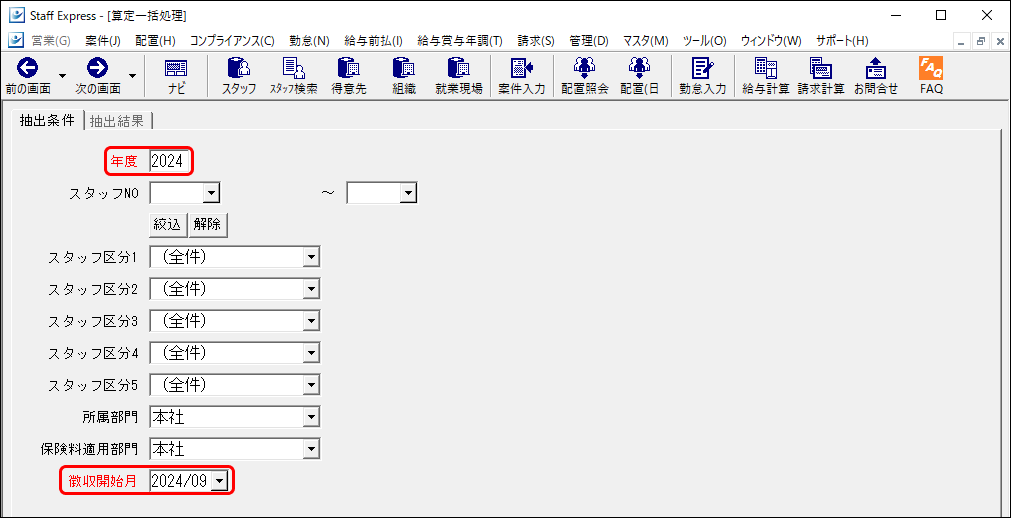Image resolution: width=1024 pixels, height=518 pixels.
Task: Launch スタッフ検索 from the toolbar
Action: tap(293, 75)
